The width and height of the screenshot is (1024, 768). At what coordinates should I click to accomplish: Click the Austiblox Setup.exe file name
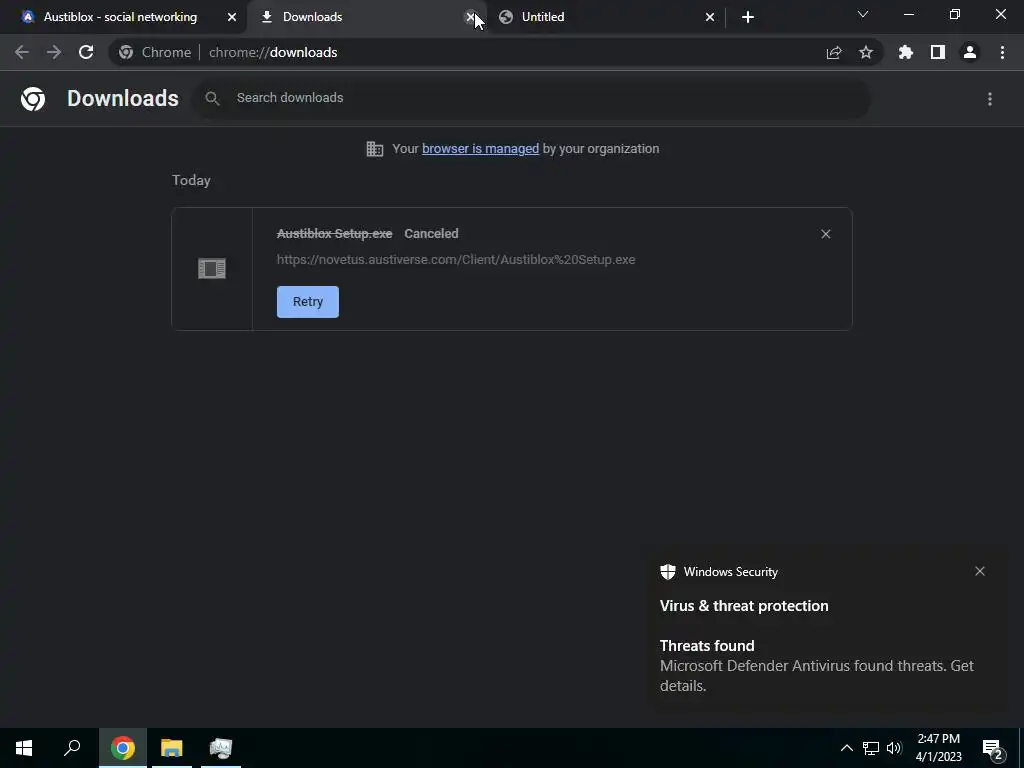334,234
